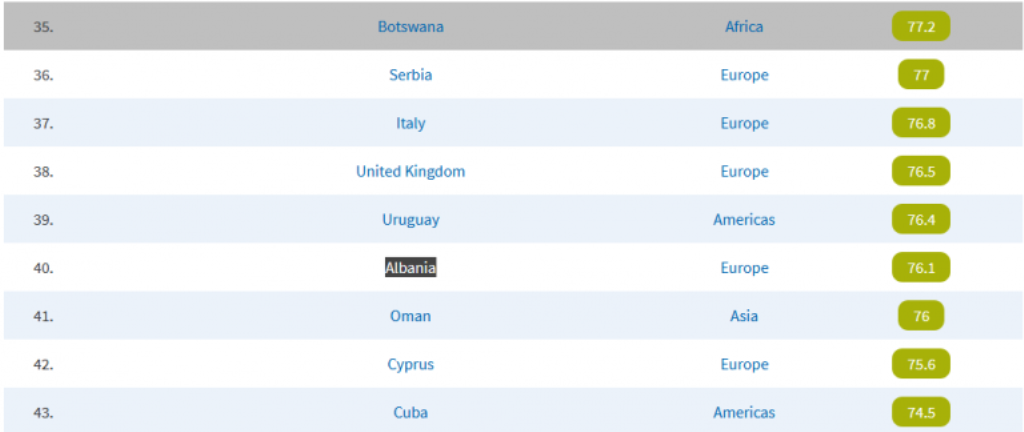Click Europe region in Serbia row
Screen dimensions: 1024x432
tap(744, 75)
